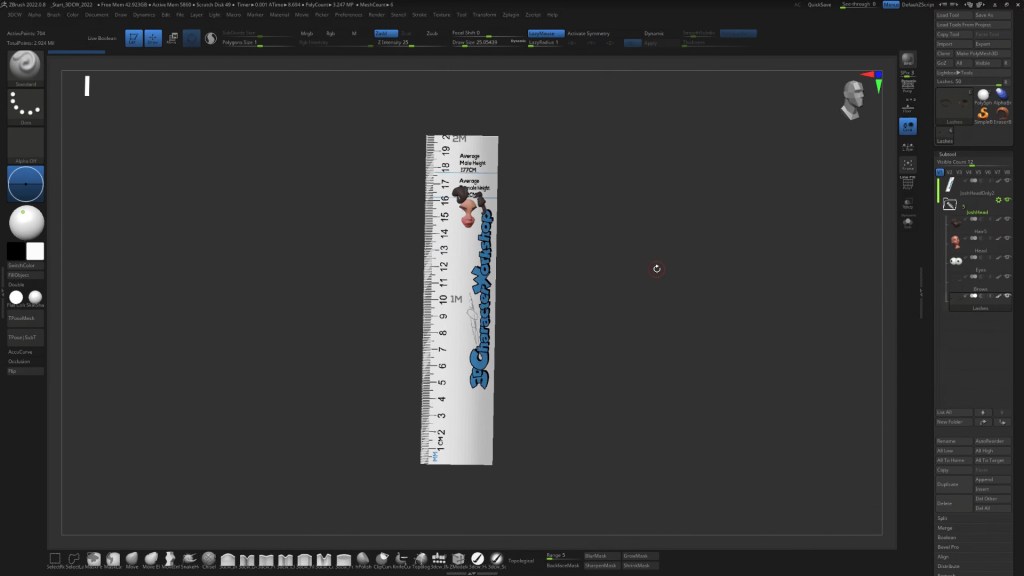Image resolution: width=1024 pixels, height=576 pixels.
Task: Toggle visibility of the Brows subtool
Action: 1008,277
